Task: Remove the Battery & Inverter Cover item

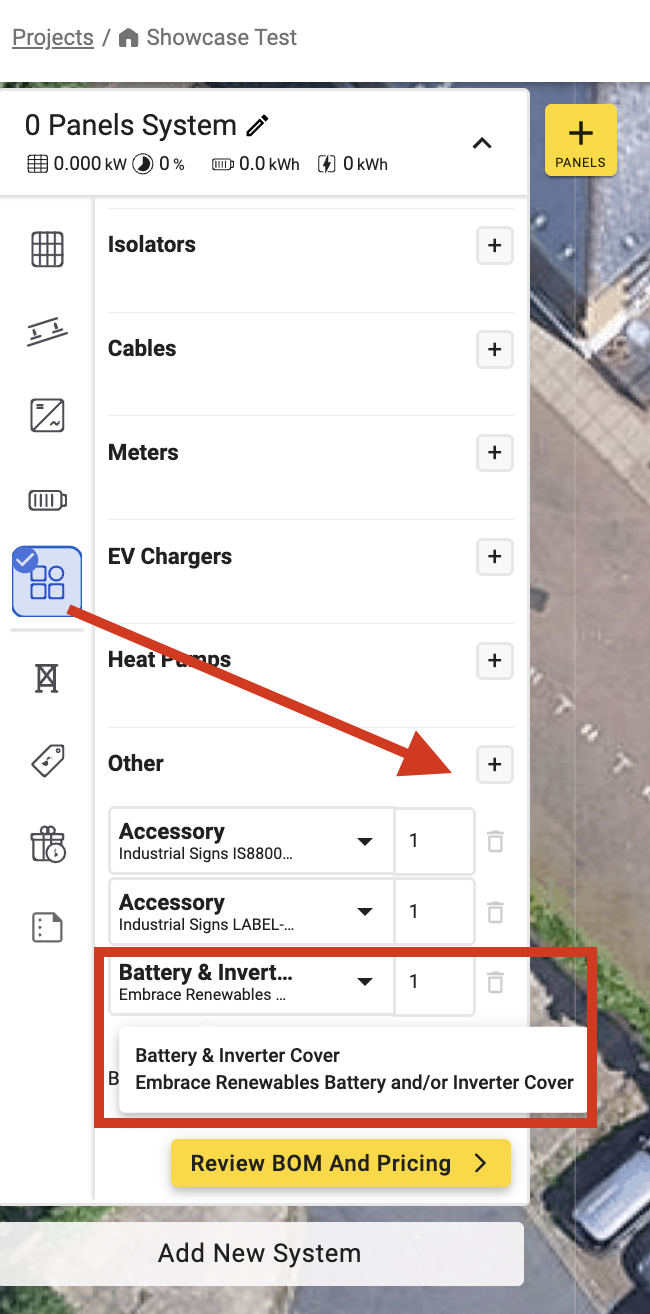Action: (495, 982)
